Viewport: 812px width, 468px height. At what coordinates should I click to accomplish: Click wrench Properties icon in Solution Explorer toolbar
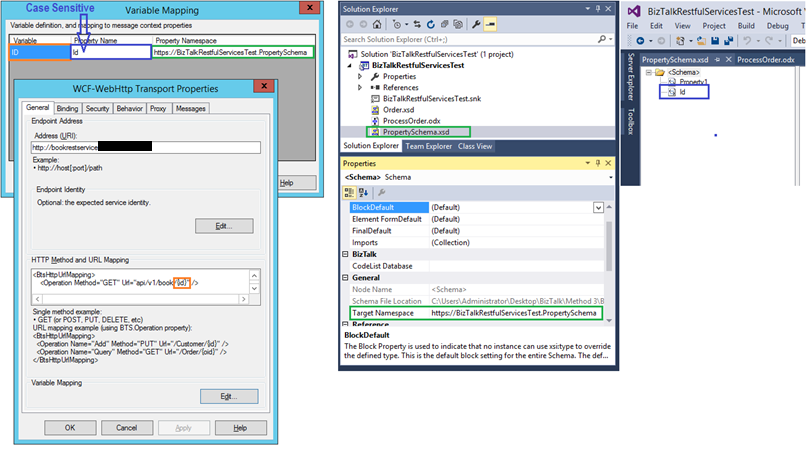coord(476,24)
